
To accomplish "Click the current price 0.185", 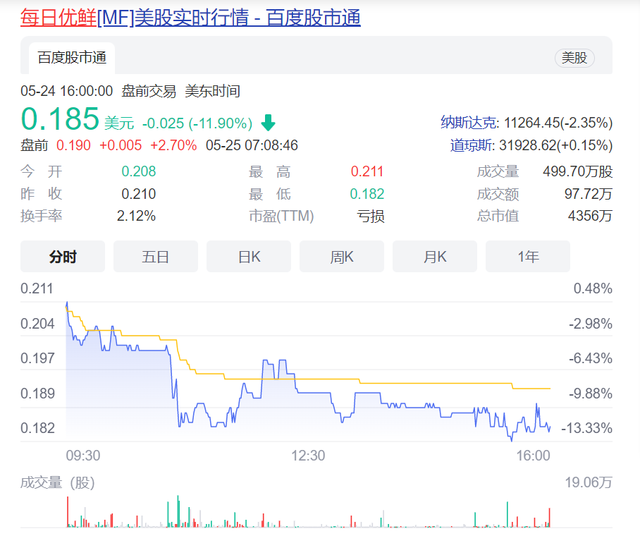I will pyautogui.click(x=60, y=119).
